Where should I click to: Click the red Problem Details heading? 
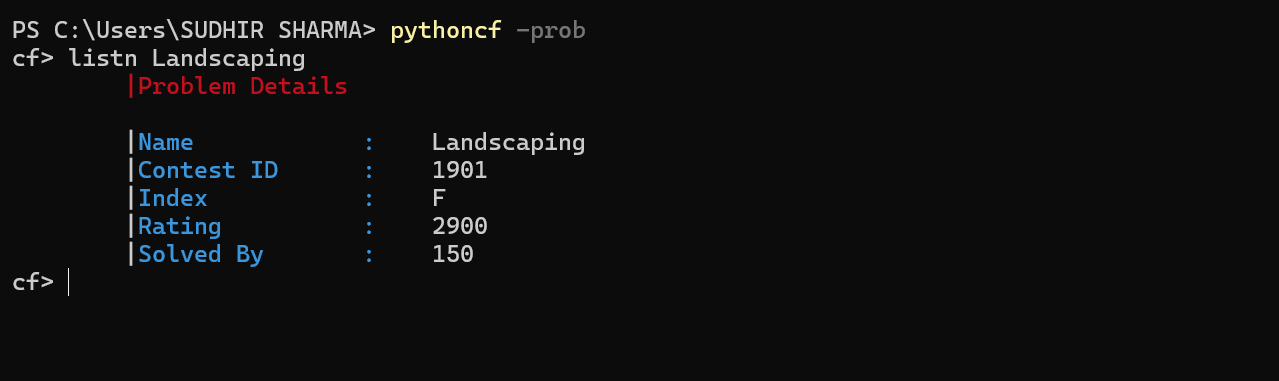pyautogui.click(x=242, y=86)
